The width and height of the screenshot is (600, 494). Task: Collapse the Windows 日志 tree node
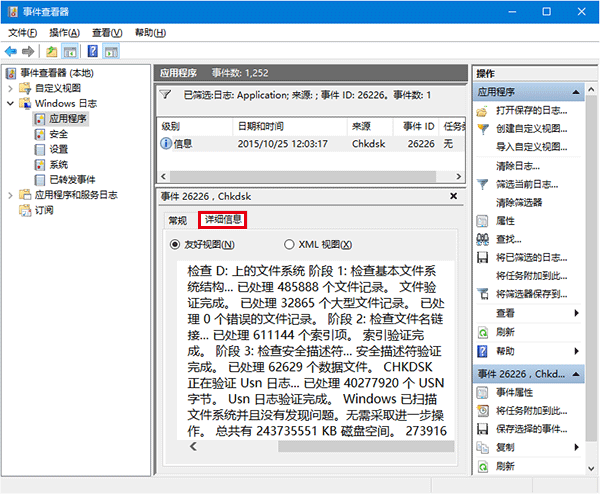point(10,103)
